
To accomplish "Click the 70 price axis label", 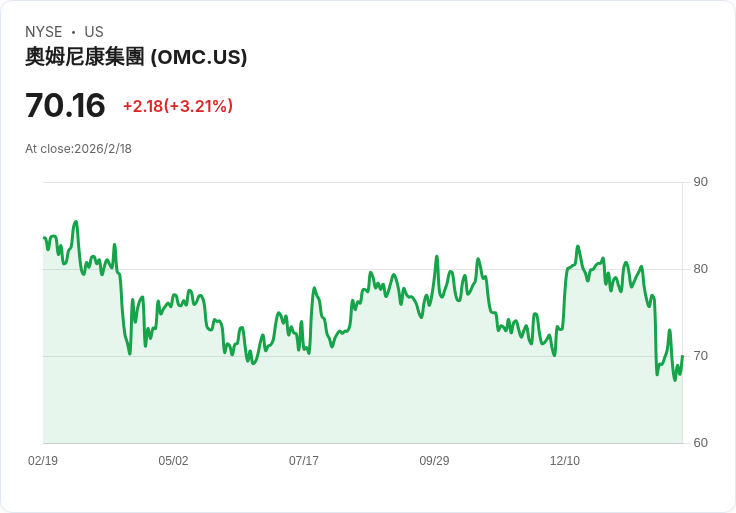I will [700, 356].
